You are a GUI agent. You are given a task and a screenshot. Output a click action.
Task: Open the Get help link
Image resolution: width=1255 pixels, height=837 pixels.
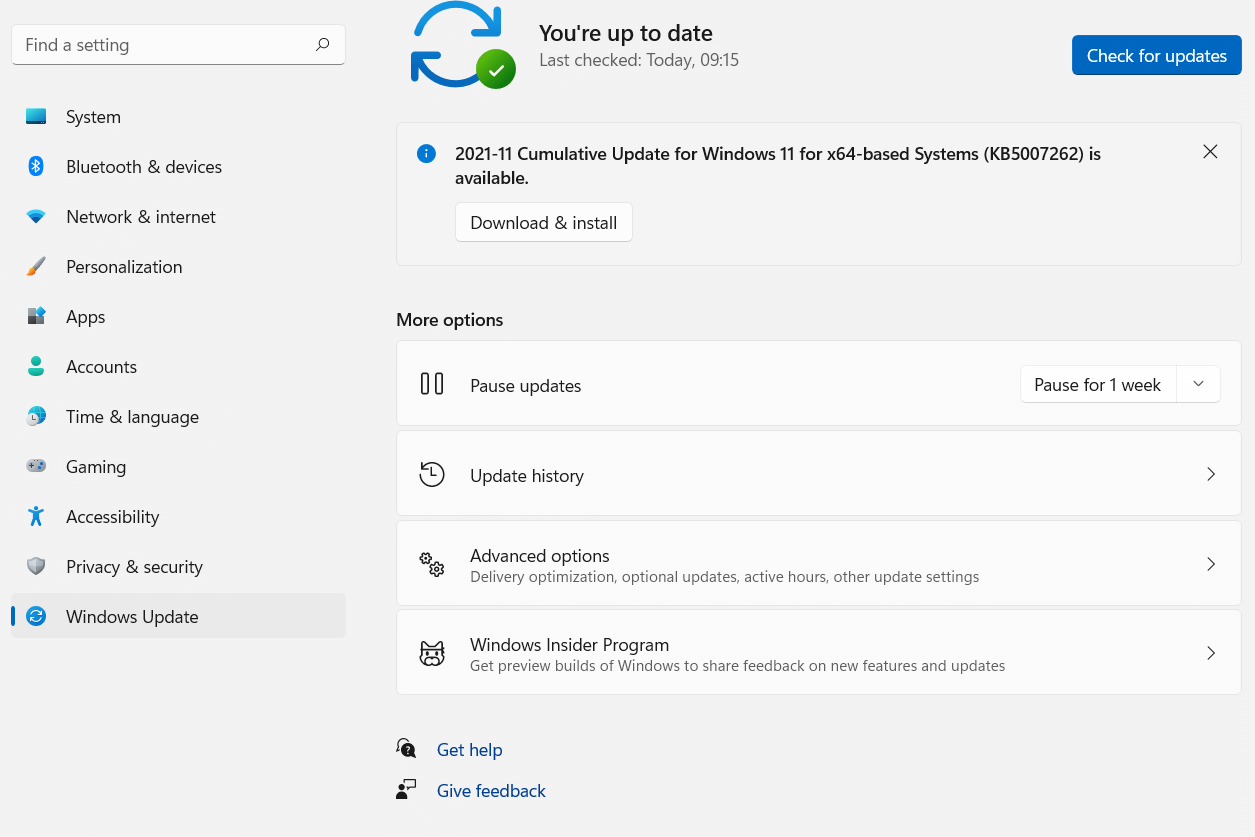coord(469,749)
